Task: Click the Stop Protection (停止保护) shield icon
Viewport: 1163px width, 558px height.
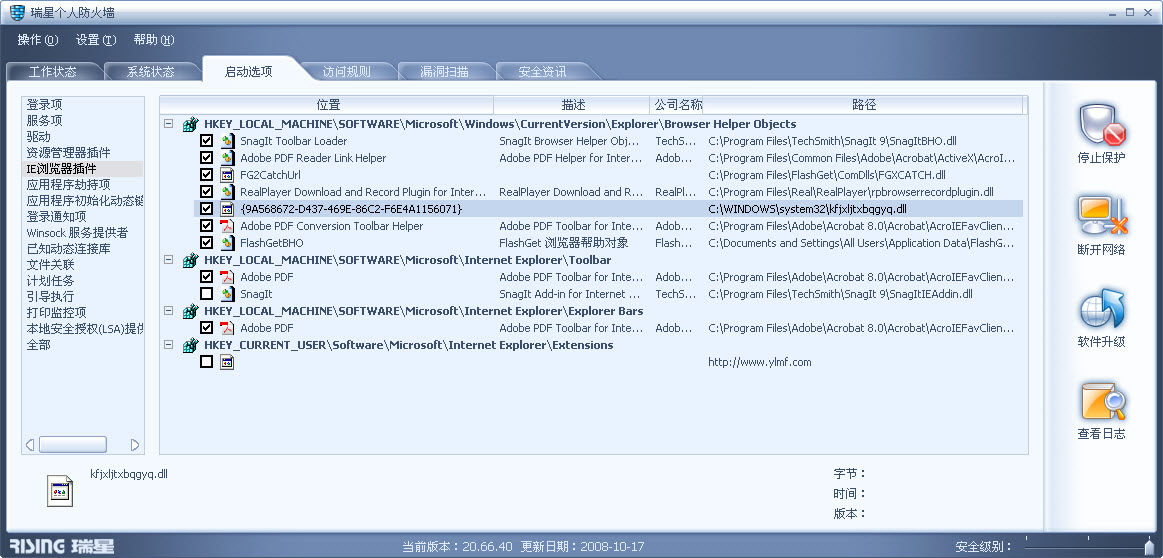Action: tap(1102, 125)
